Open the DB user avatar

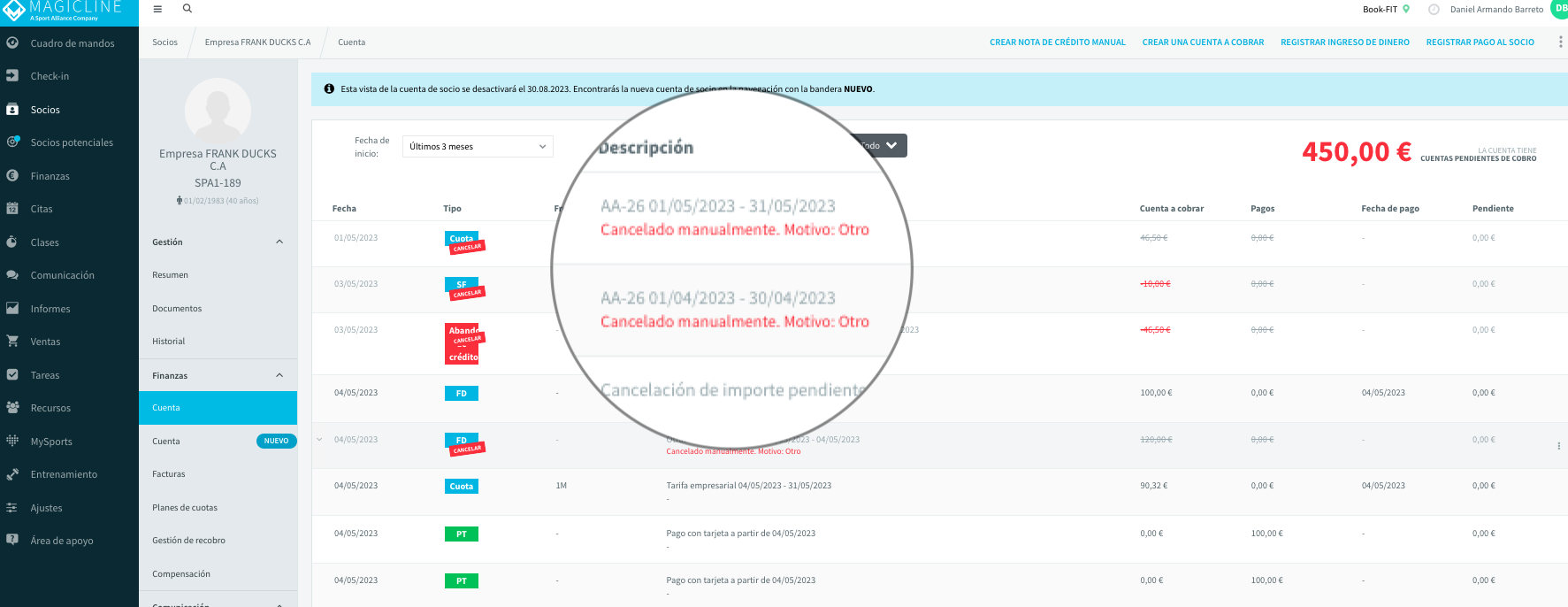coord(1559,8)
